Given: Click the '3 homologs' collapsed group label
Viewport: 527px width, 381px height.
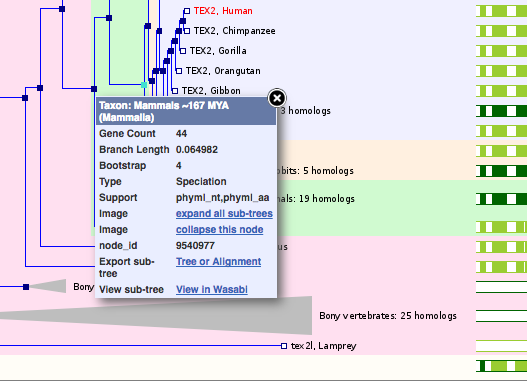Looking at the screenshot, I should 306,111.
